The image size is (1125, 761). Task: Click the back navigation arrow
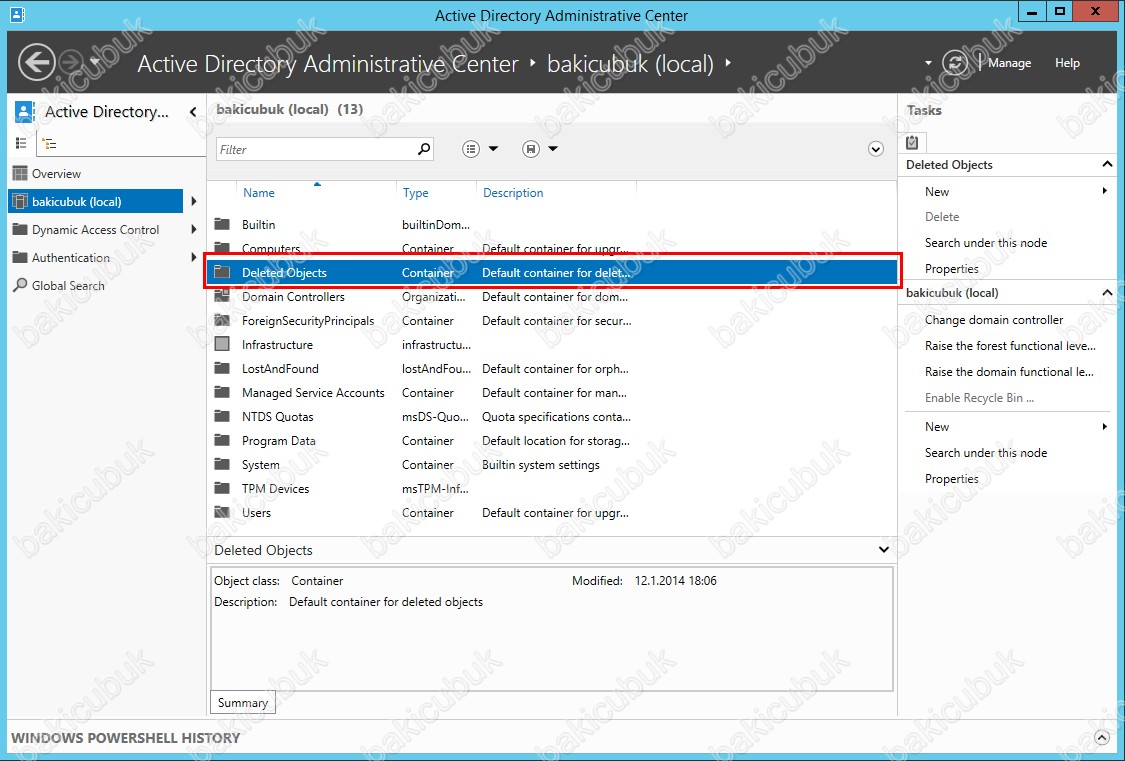point(36,62)
